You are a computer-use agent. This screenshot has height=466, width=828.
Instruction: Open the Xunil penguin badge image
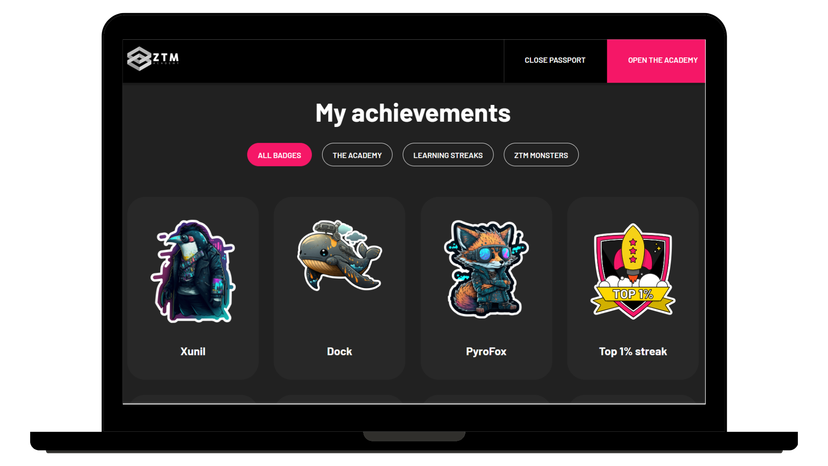pos(193,271)
